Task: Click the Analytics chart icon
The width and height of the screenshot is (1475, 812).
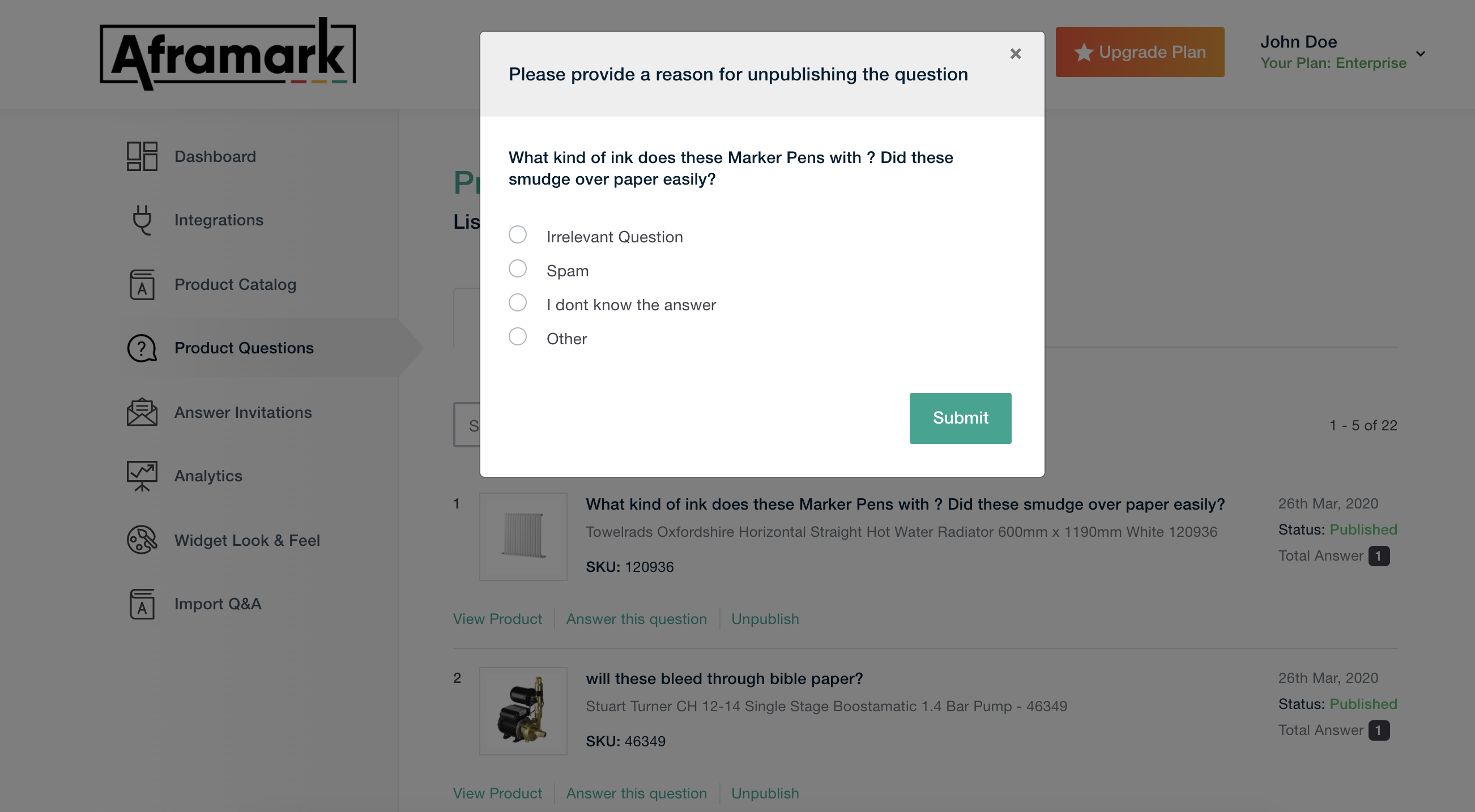Action: (142, 476)
